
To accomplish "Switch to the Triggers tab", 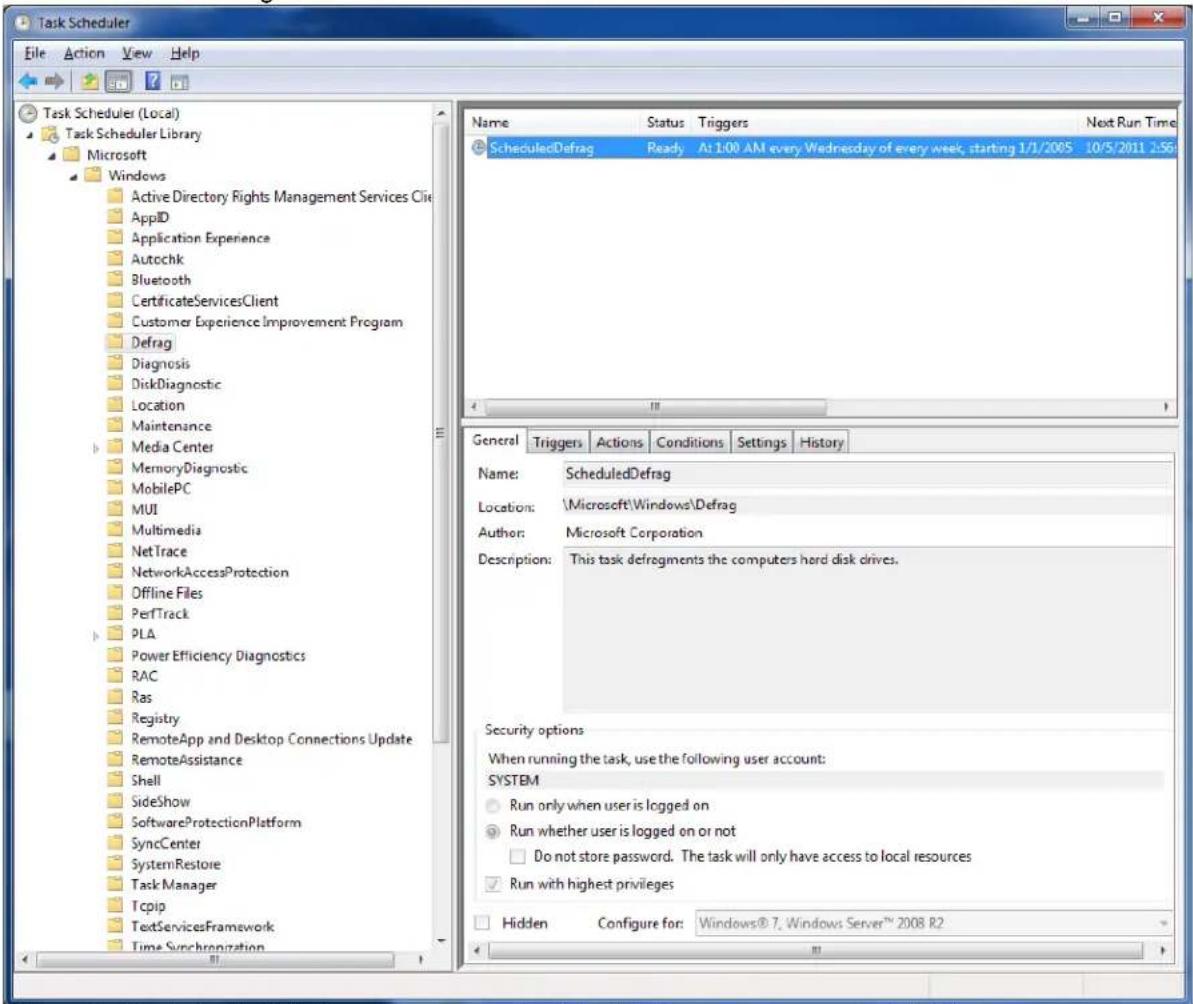I will 557,443.
